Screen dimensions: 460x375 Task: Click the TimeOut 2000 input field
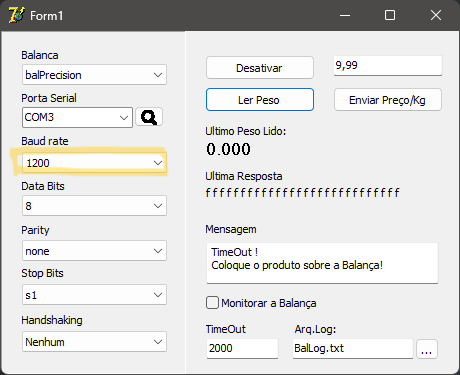[242, 349]
